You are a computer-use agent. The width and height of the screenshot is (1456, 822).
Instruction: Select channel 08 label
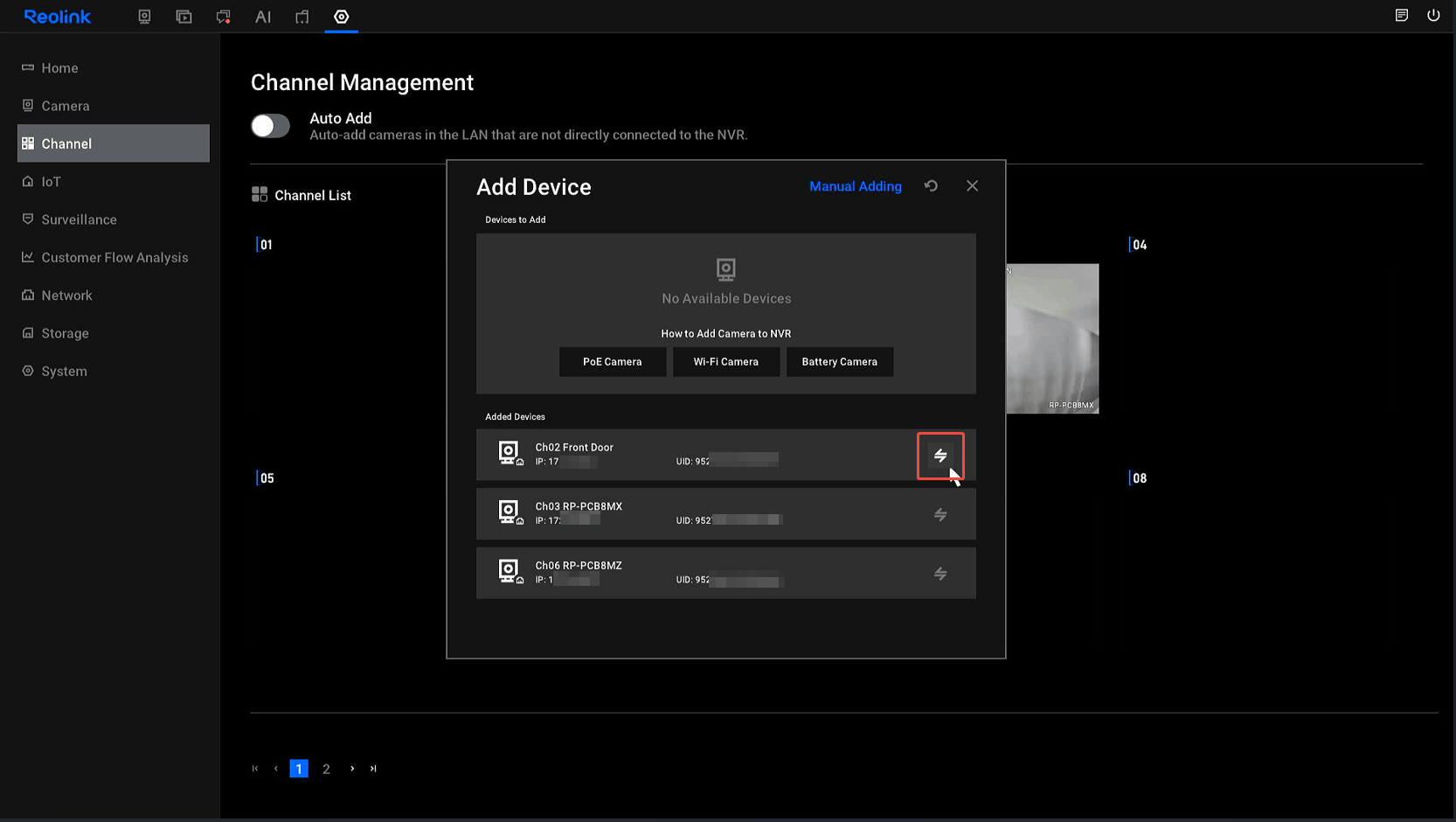[x=1139, y=478]
